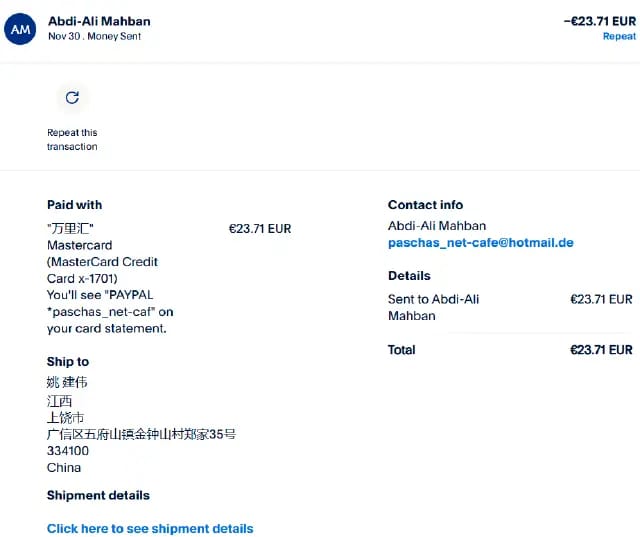The height and width of the screenshot is (537, 640).
Task: Select the Mastercard Credit Card x-1701 text
Action: point(102,262)
